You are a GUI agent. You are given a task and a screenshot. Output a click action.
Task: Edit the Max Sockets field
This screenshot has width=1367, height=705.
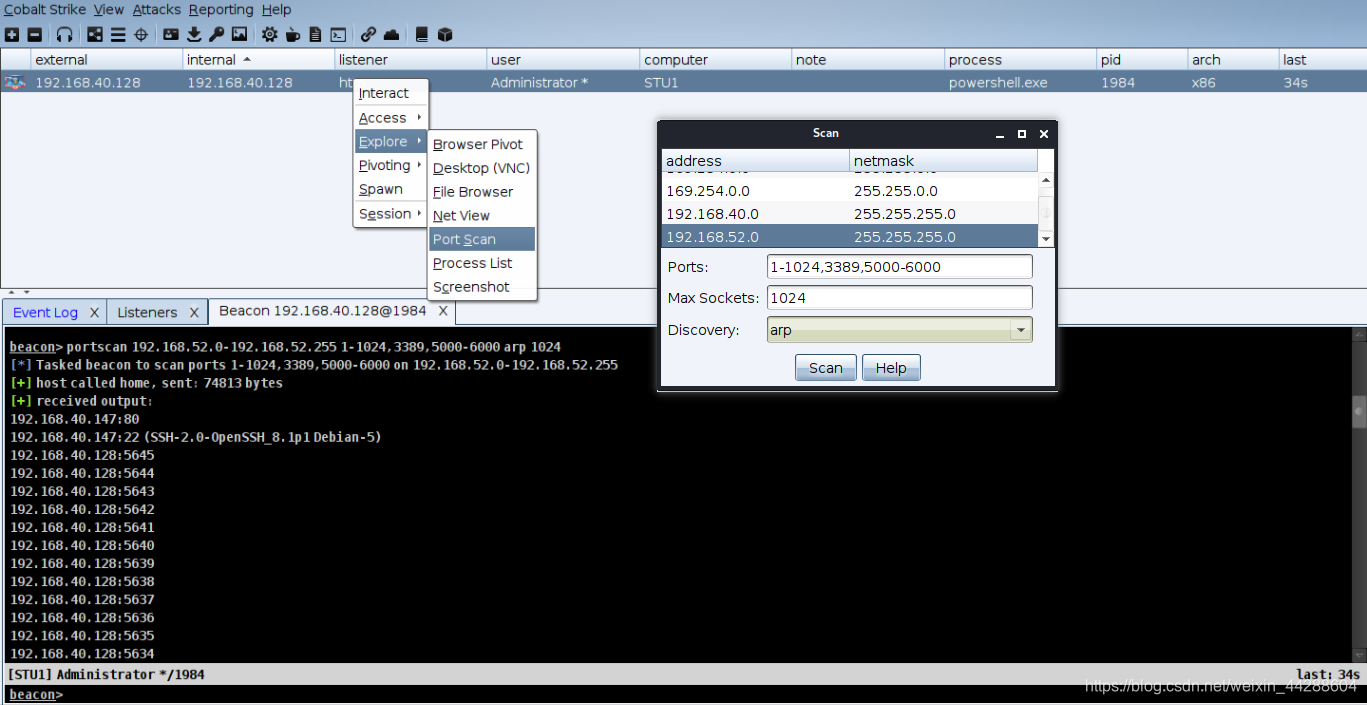point(899,298)
